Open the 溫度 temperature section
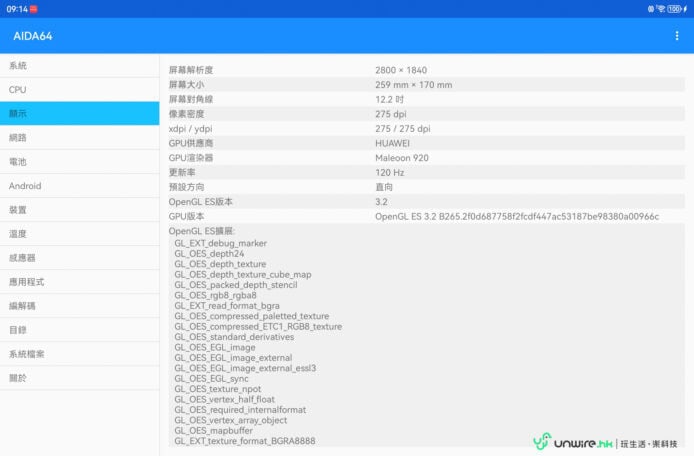Image resolution: width=694 pixels, height=456 pixels. point(80,234)
